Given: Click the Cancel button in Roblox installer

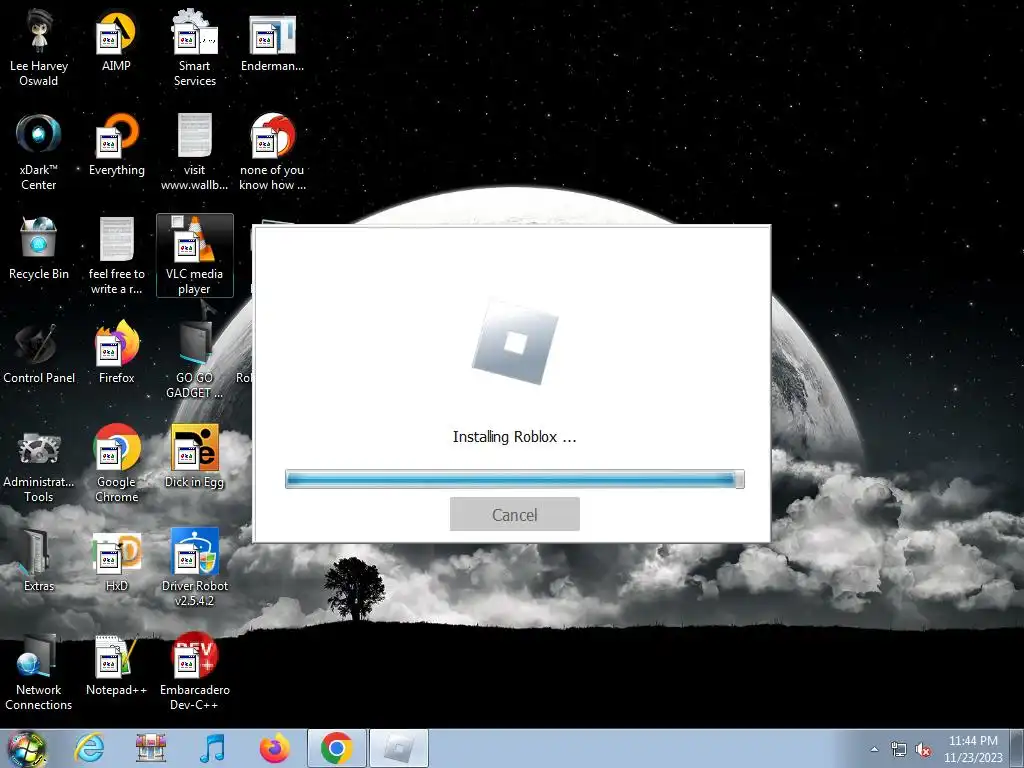Looking at the screenshot, I should (515, 514).
